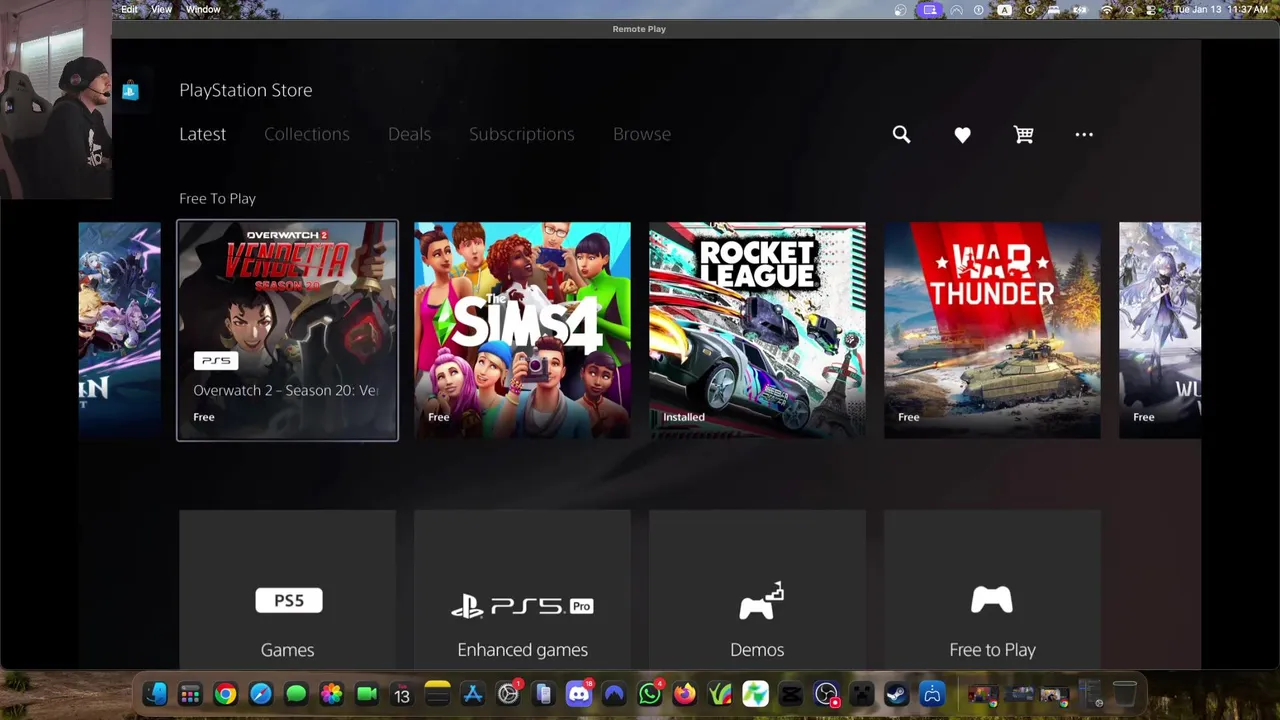Open Control Center in menu bar
Image resolution: width=1280 pixels, height=720 pixels.
click(1151, 10)
